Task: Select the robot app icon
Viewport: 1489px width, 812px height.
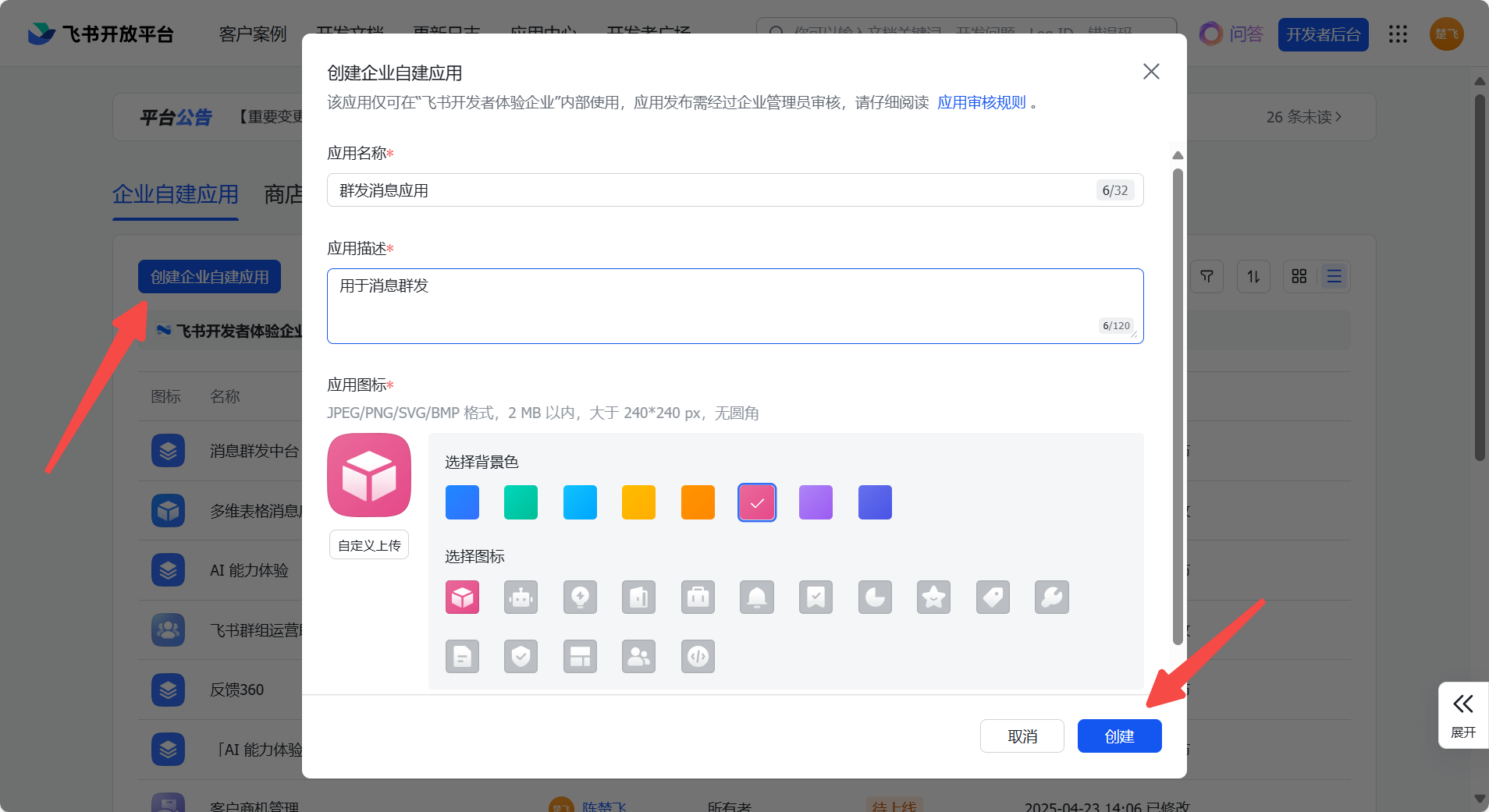Action: 521,597
